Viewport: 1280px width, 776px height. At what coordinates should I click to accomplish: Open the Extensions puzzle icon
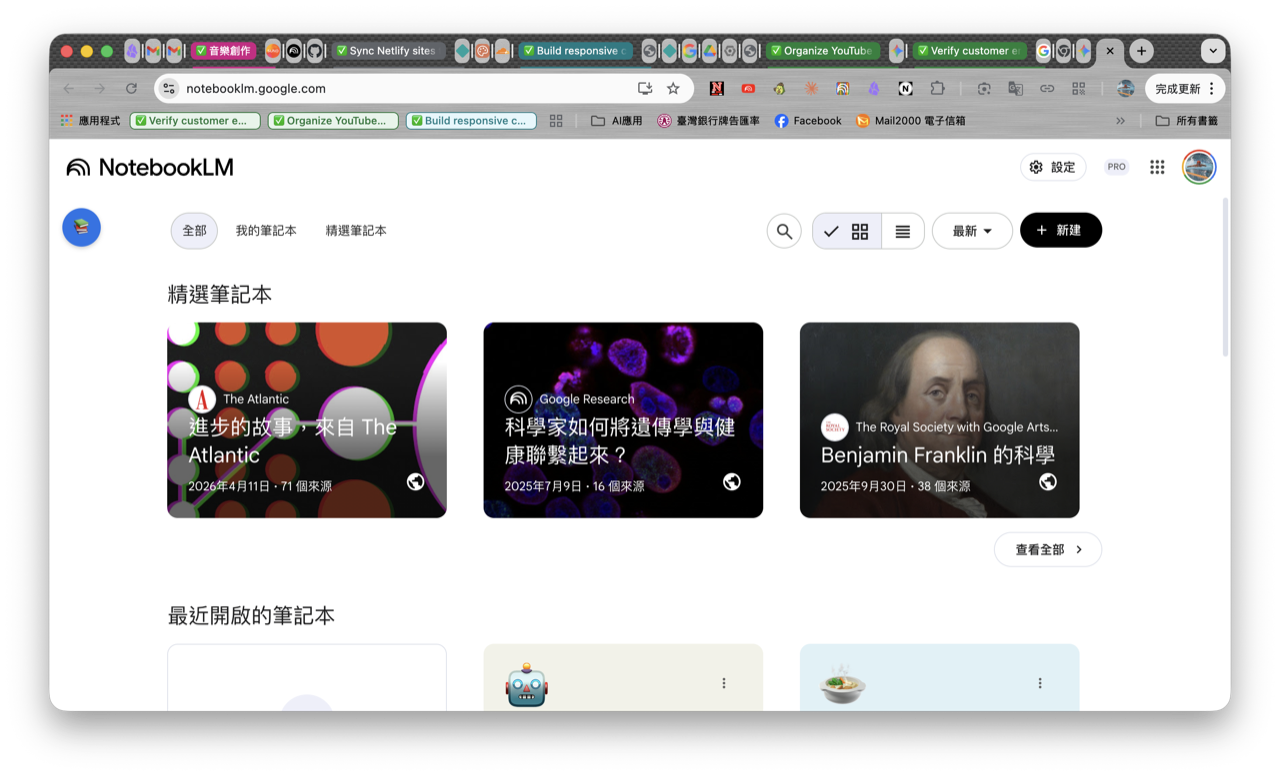point(937,88)
